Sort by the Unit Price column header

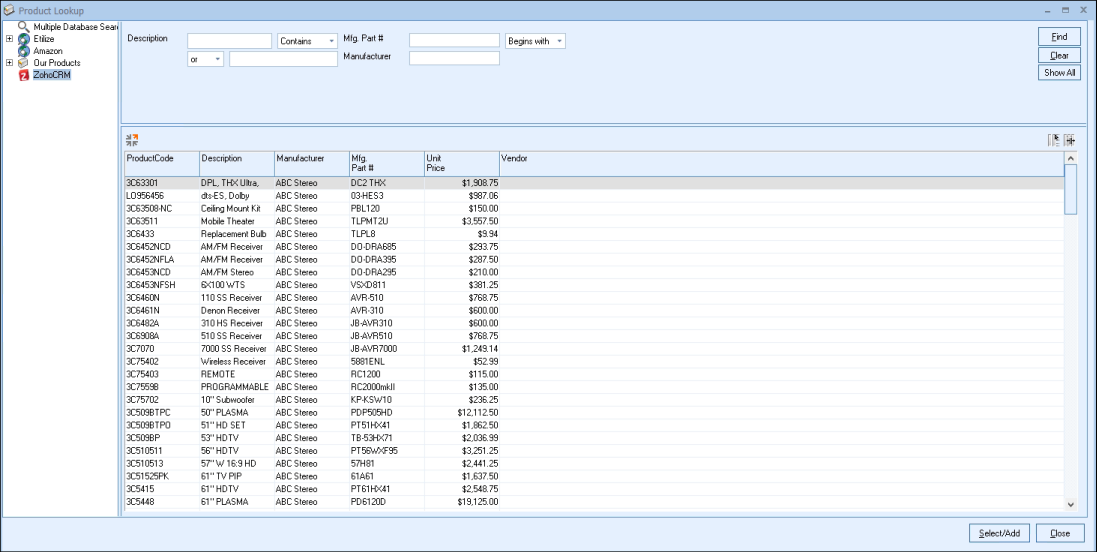460,163
